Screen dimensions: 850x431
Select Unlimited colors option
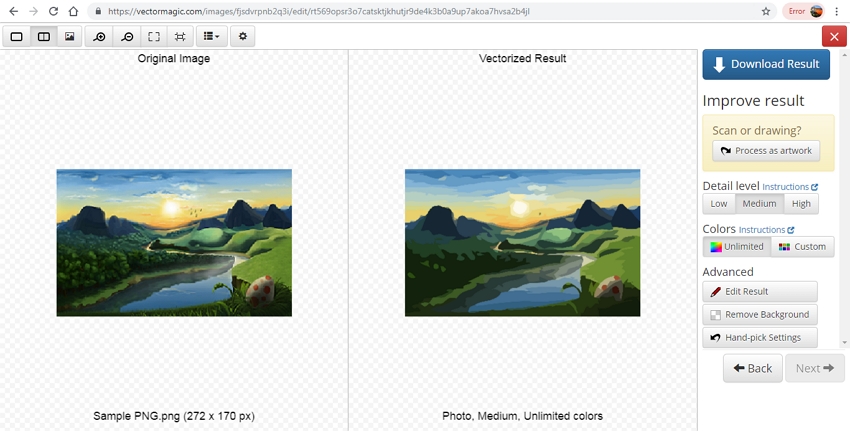click(x=737, y=247)
